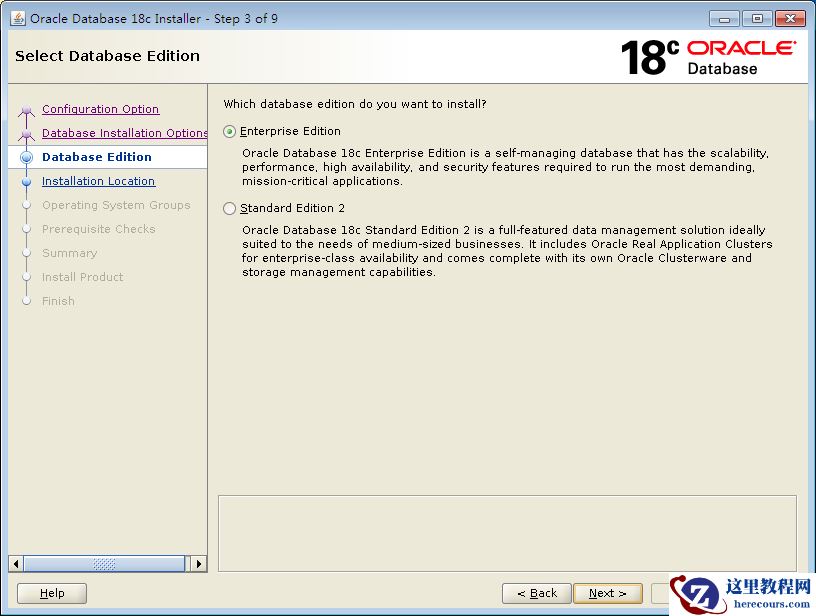The image size is (816, 616).
Task: Open the Configuration Option step link
Action: click(x=100, y=109)
